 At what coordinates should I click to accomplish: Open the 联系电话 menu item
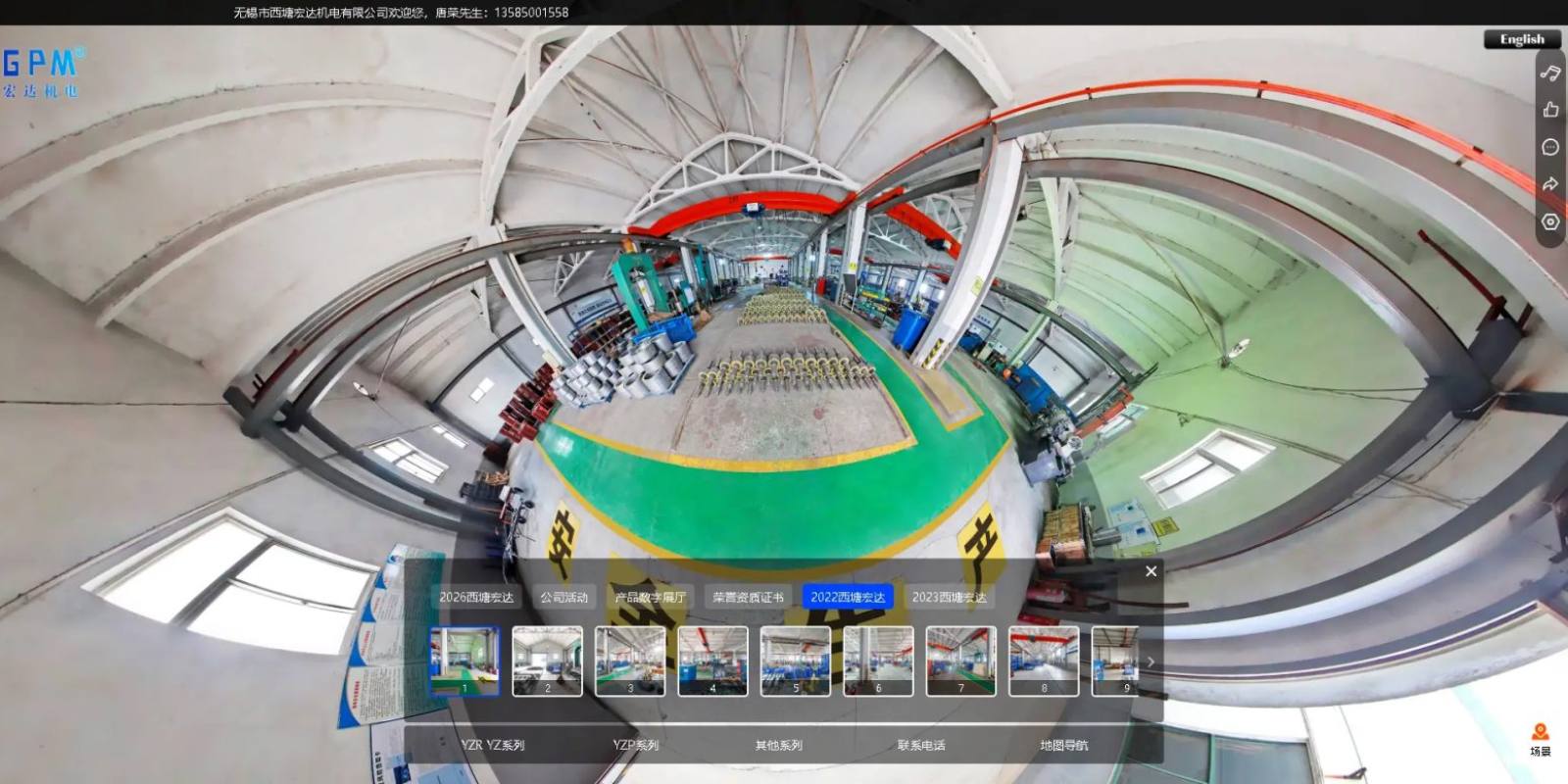(921, 745)
